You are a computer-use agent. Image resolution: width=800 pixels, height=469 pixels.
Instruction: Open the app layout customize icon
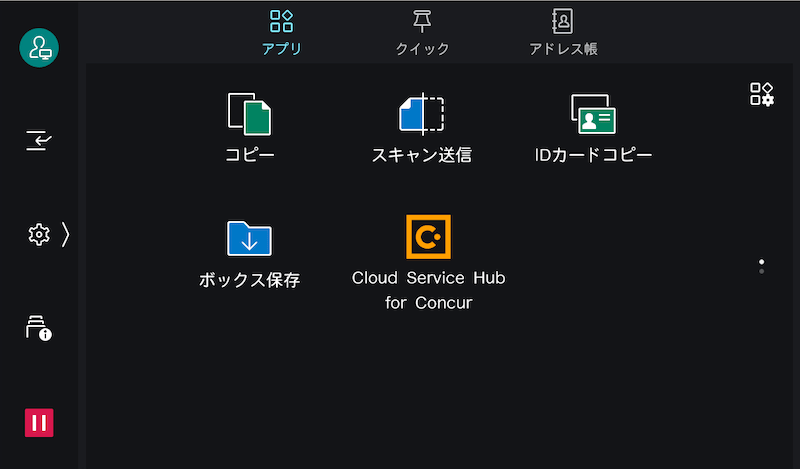(762, 94)
